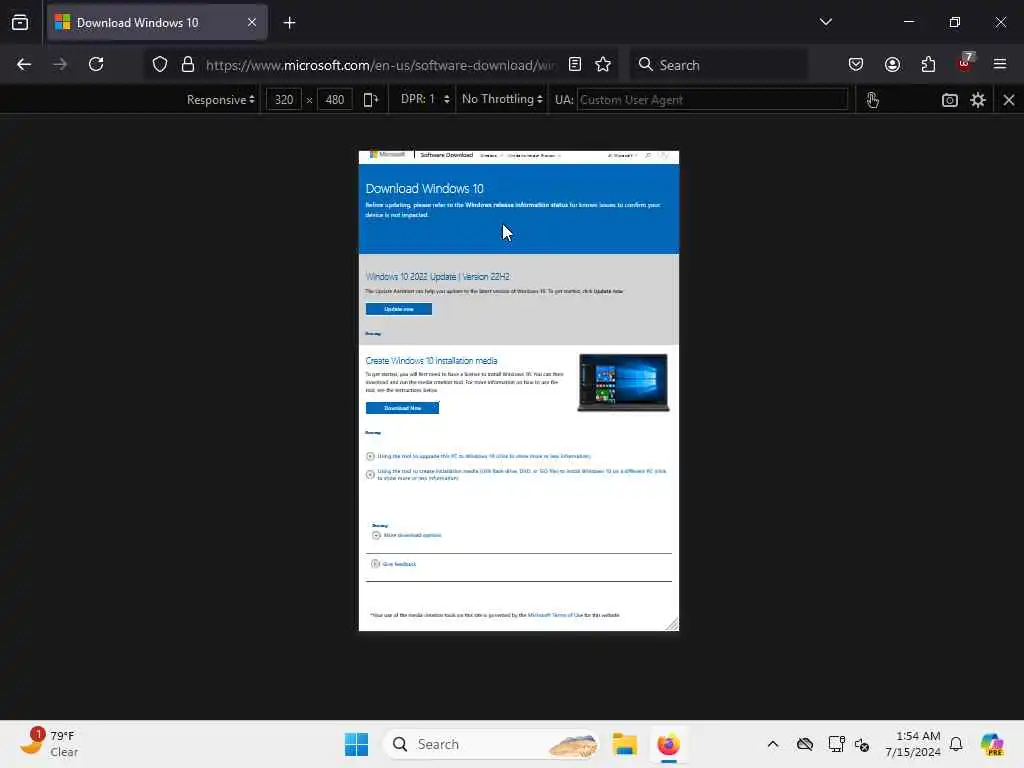Click the muted volume icon in tray

pyautogui.click(x=862, y=744)
